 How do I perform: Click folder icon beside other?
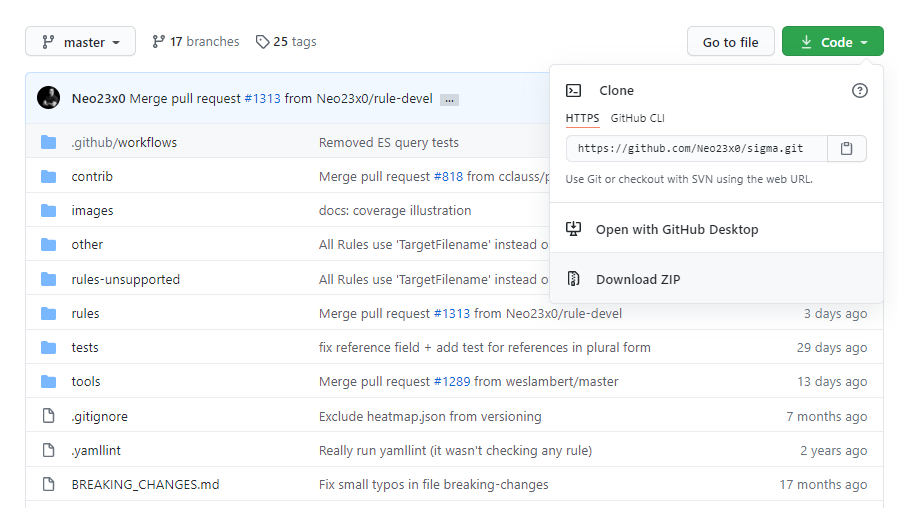pyautogui.click(x=49, y=245)
